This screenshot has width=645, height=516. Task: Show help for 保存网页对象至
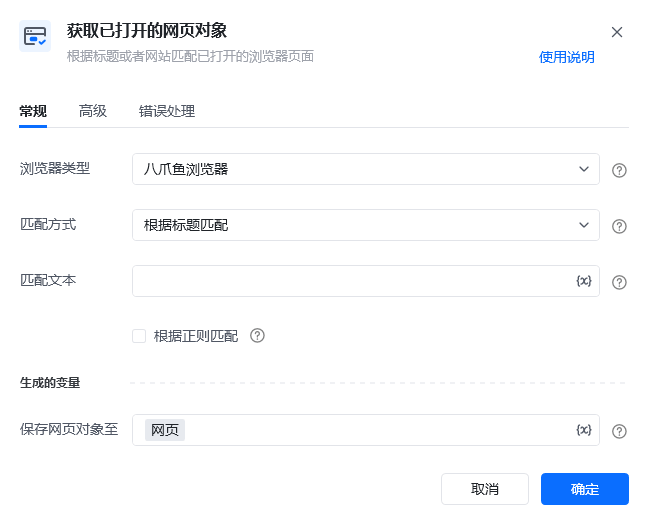619,431
